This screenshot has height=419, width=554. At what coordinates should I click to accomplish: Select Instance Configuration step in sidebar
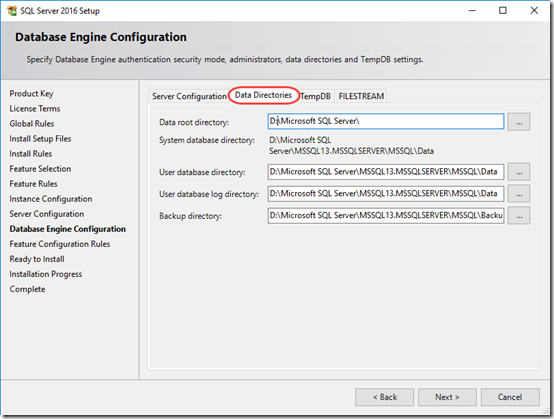pos(51,199)
